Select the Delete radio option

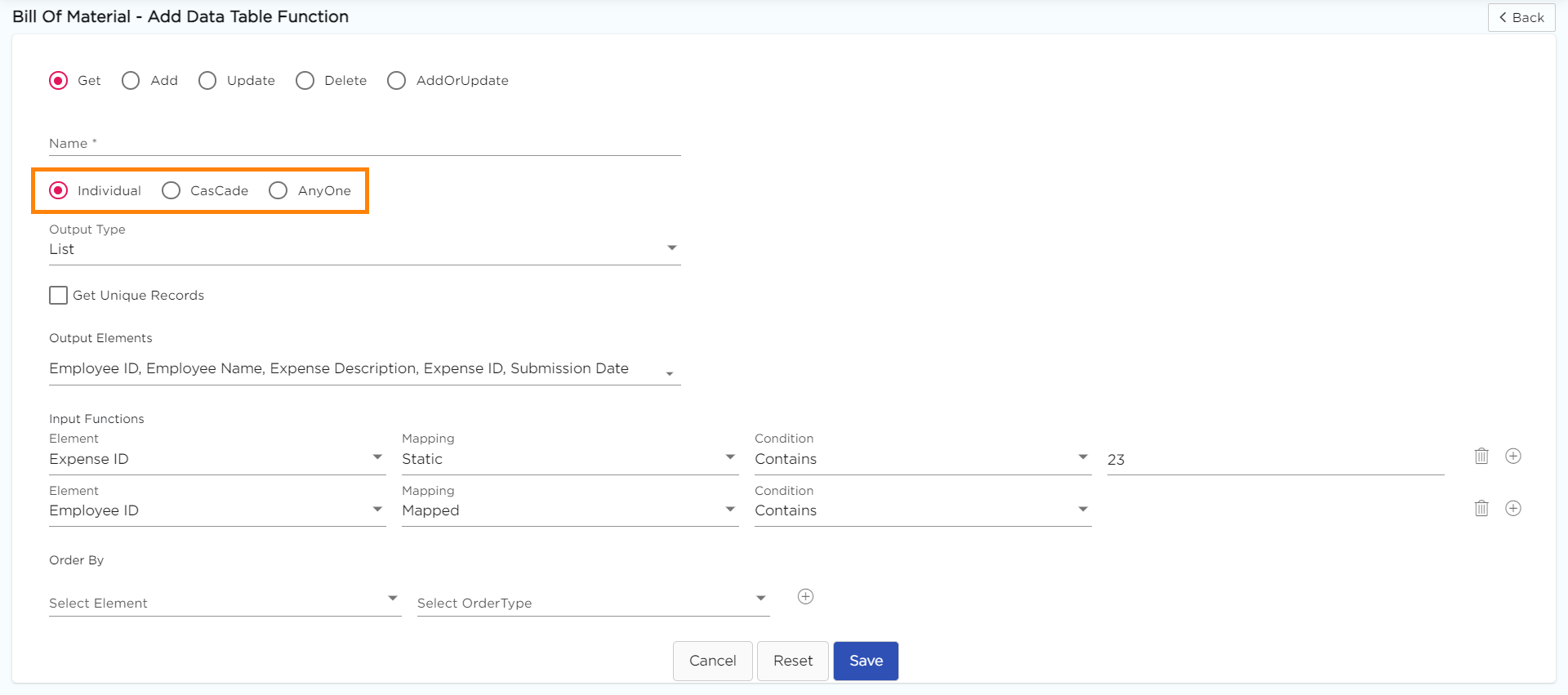pyautogui.click(x=305, y=81)
